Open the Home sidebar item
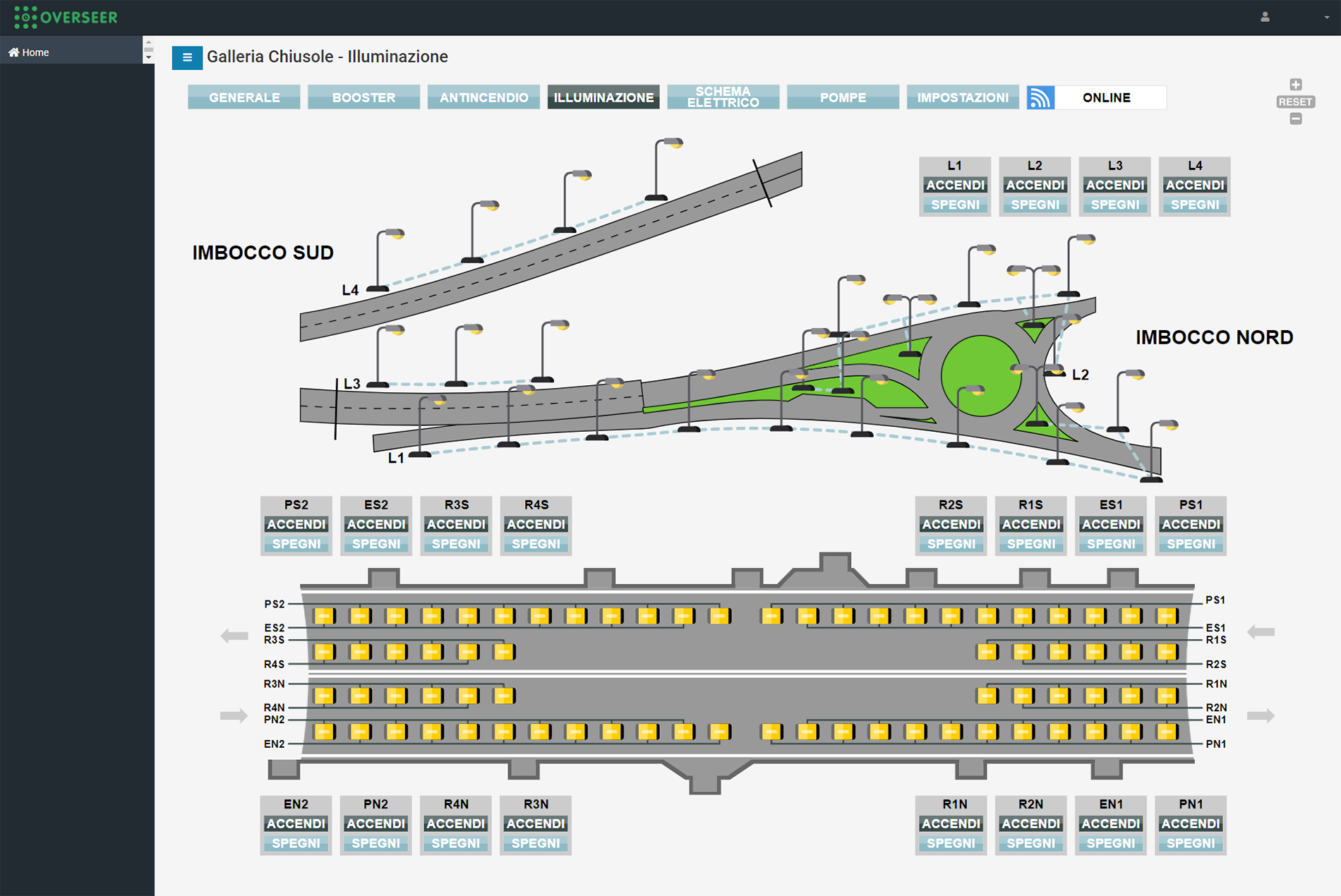The height and width of the screenshot is (896, 1341). (x=71, y=52)
